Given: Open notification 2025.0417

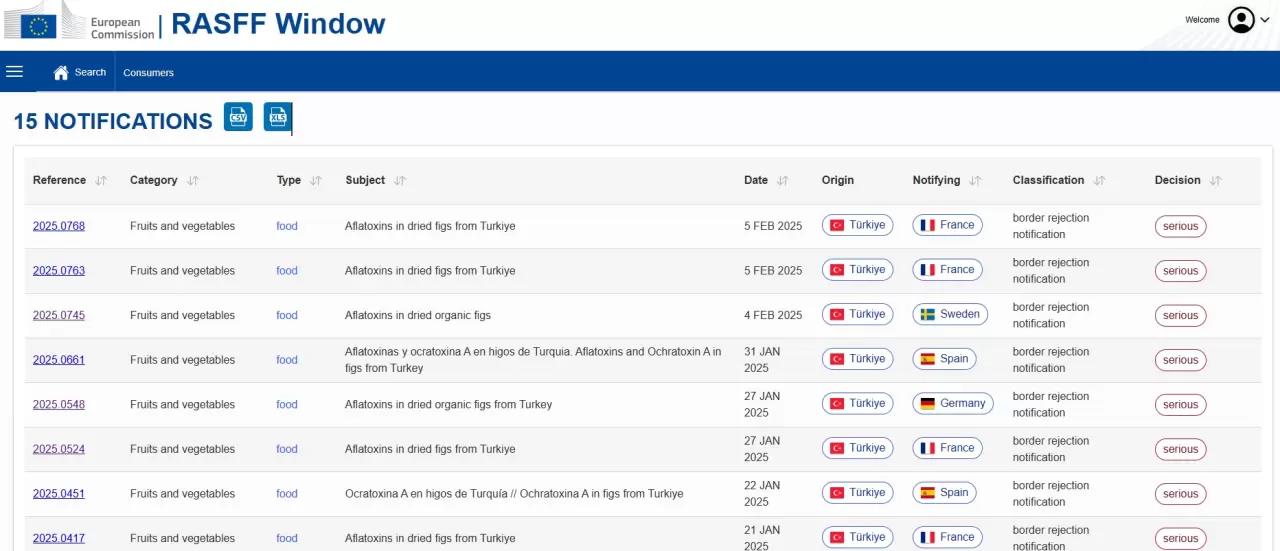Looking at the screenshot, I should 59,538.
